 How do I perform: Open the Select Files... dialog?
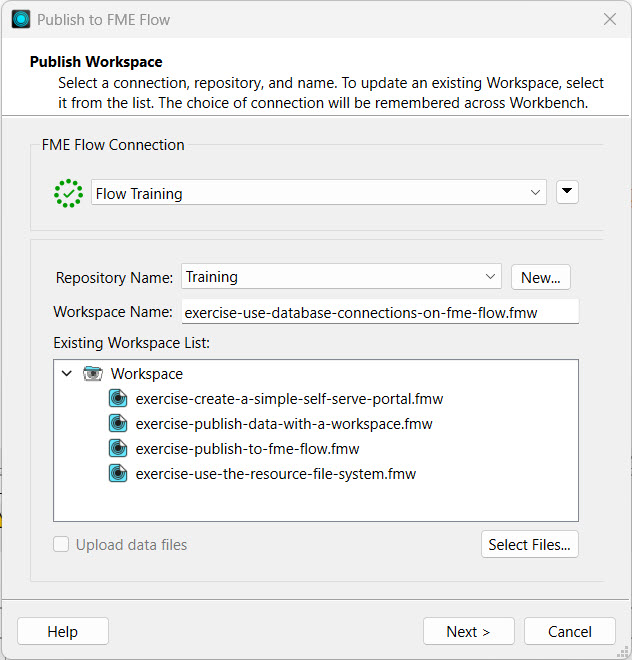[529, 545]
